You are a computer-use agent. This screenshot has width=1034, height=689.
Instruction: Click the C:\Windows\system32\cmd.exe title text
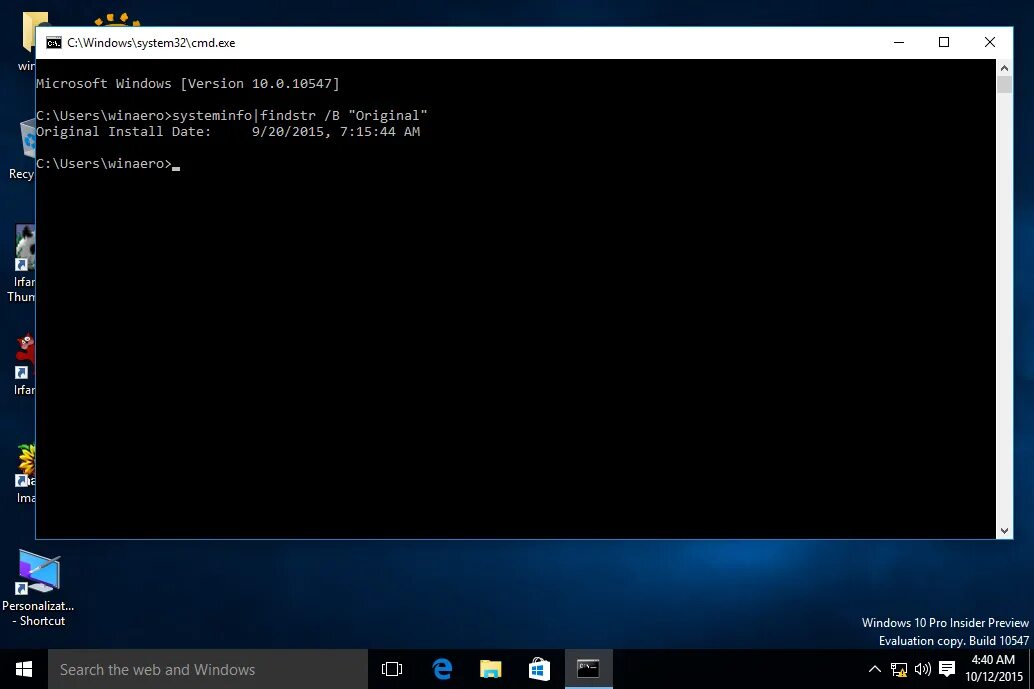pyautogui.click(x=151, y=43)
